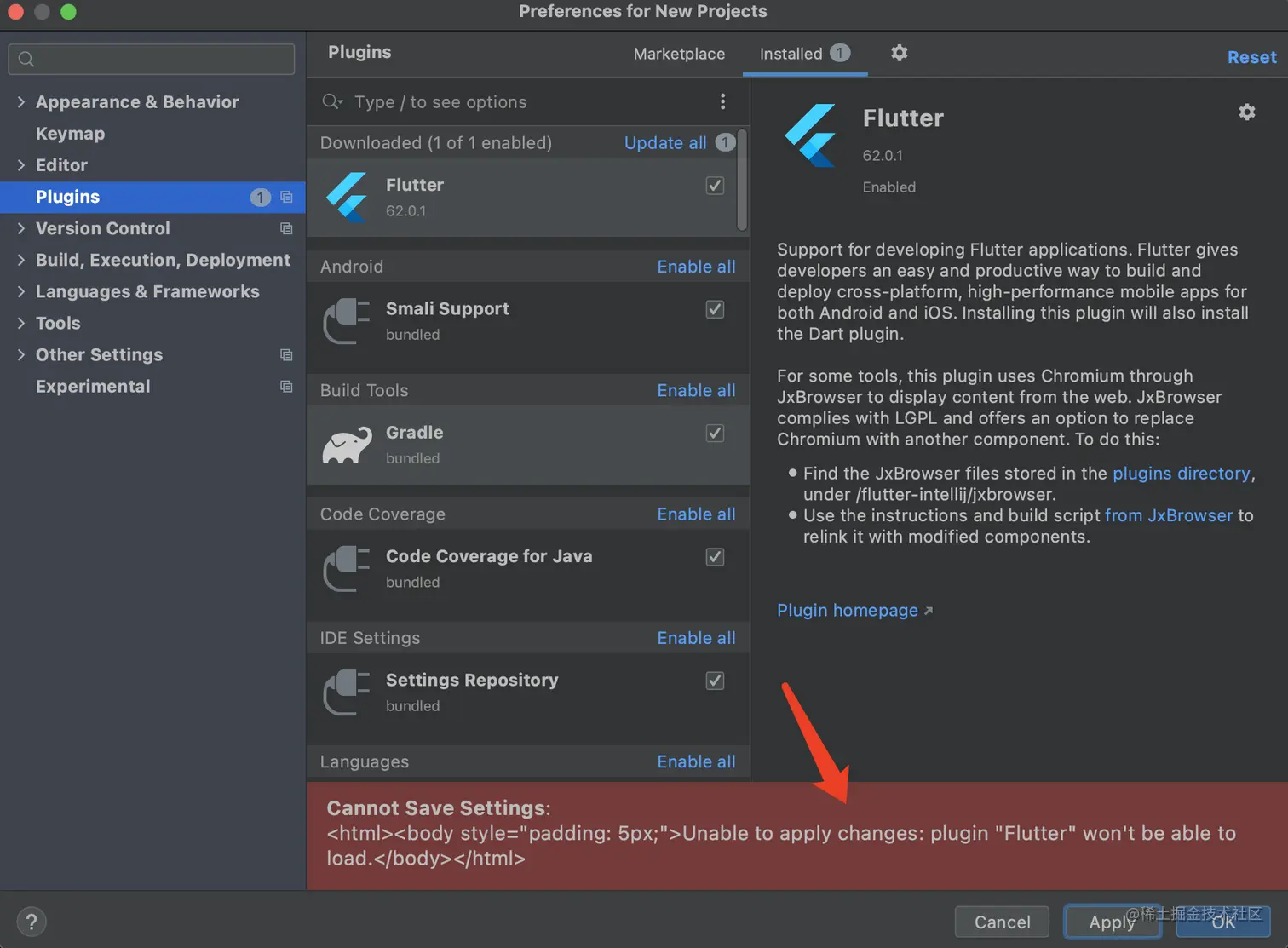
Task: Focus the settings search field
Action: pos(152,59)
